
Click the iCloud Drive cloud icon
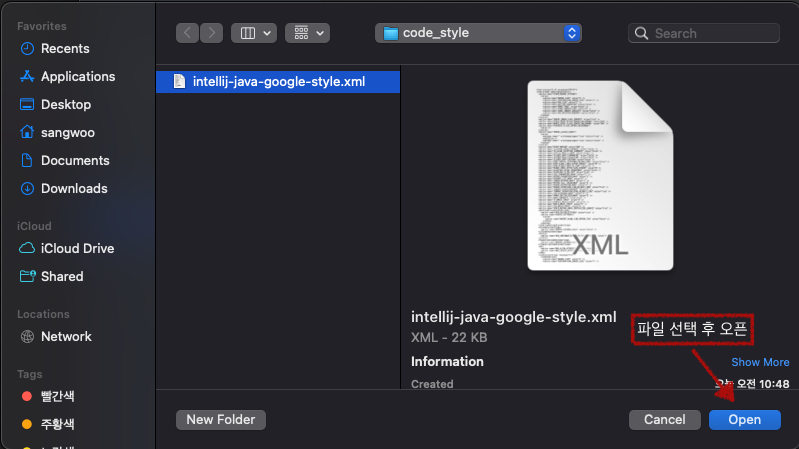[27, 248]
